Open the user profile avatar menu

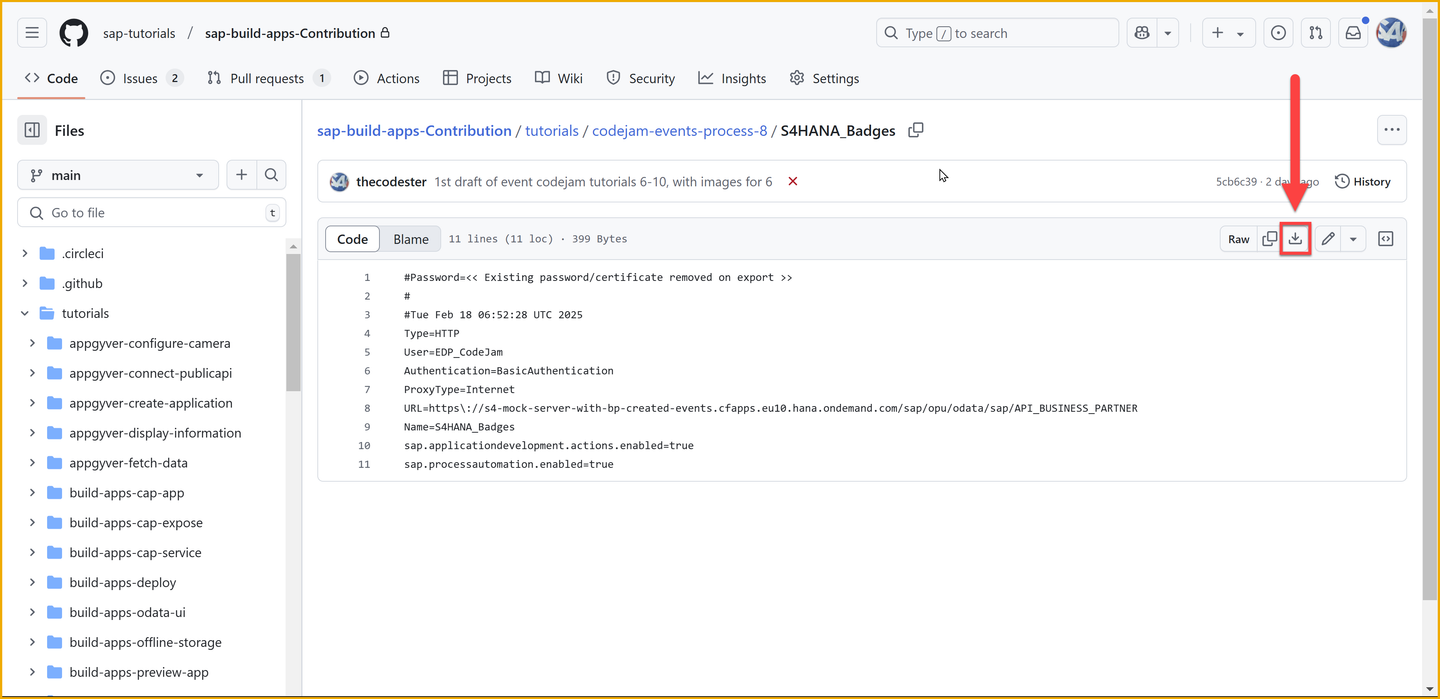click(1391, 33)
